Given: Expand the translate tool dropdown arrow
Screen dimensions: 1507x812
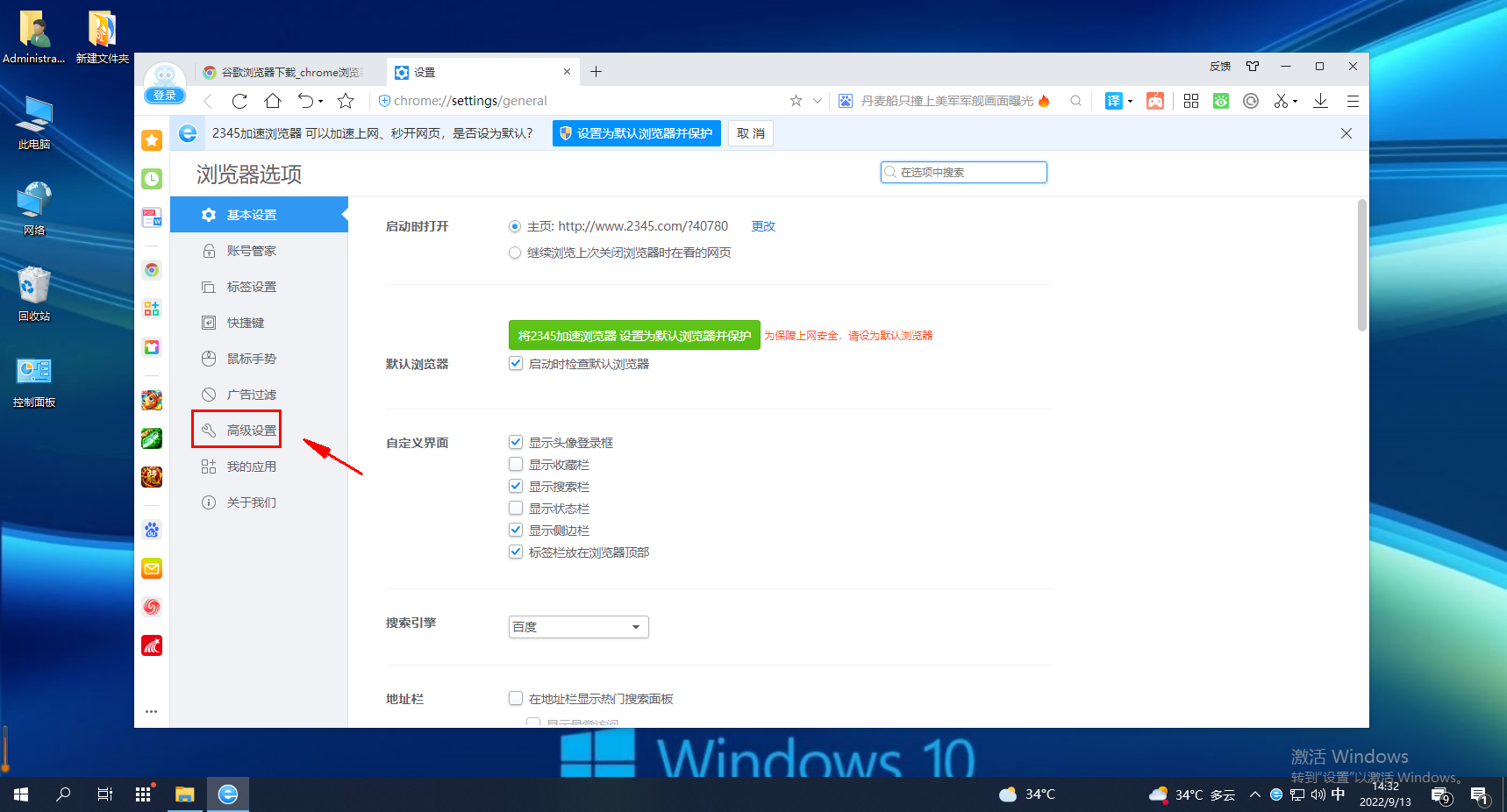Looking at the screenshot, I should click(1130, 101).
